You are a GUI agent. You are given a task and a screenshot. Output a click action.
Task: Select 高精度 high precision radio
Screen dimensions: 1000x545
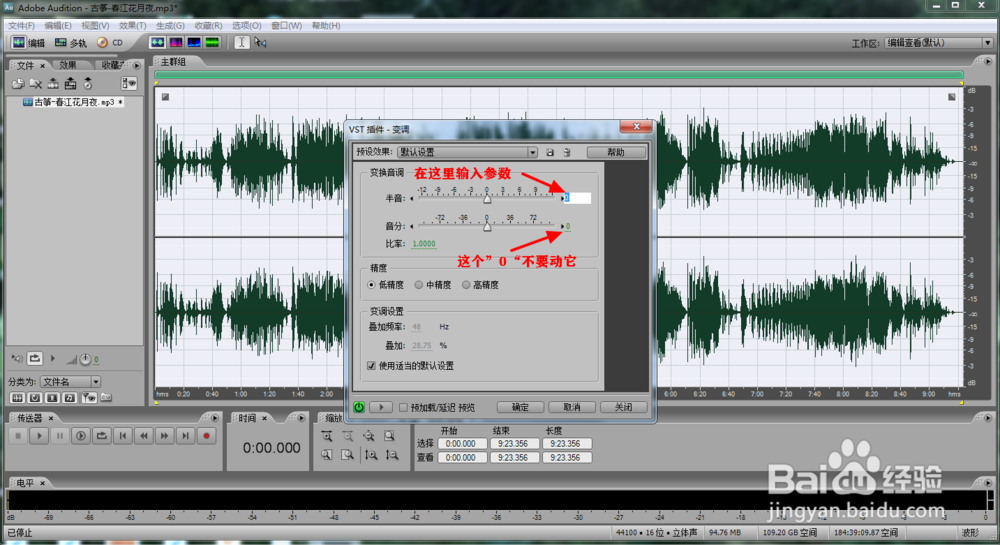pos(466,285)
